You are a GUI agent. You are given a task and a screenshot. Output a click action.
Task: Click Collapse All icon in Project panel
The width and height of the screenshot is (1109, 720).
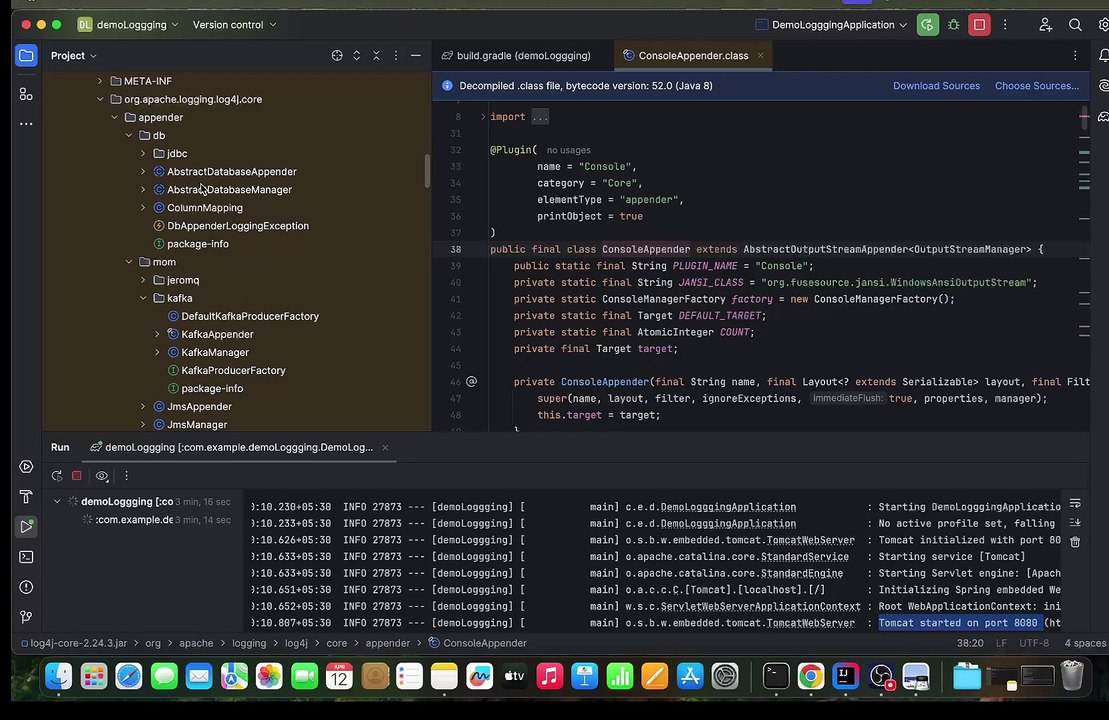pos(376,55)
